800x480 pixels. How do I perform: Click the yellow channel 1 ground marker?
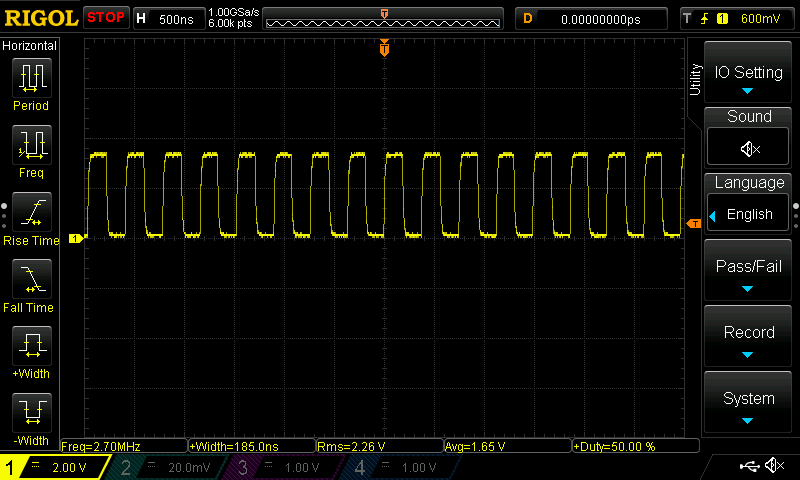76,238
